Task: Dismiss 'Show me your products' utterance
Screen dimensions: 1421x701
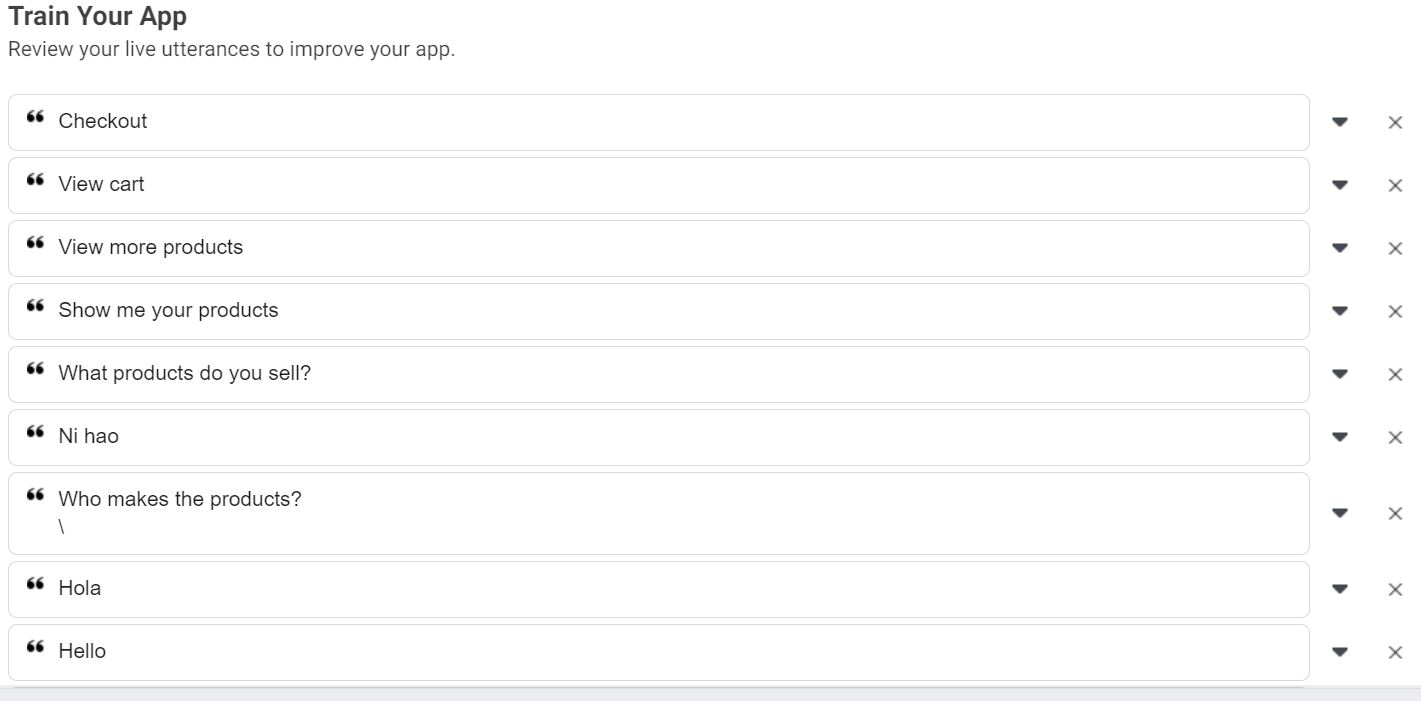Action: (1395, 312)
